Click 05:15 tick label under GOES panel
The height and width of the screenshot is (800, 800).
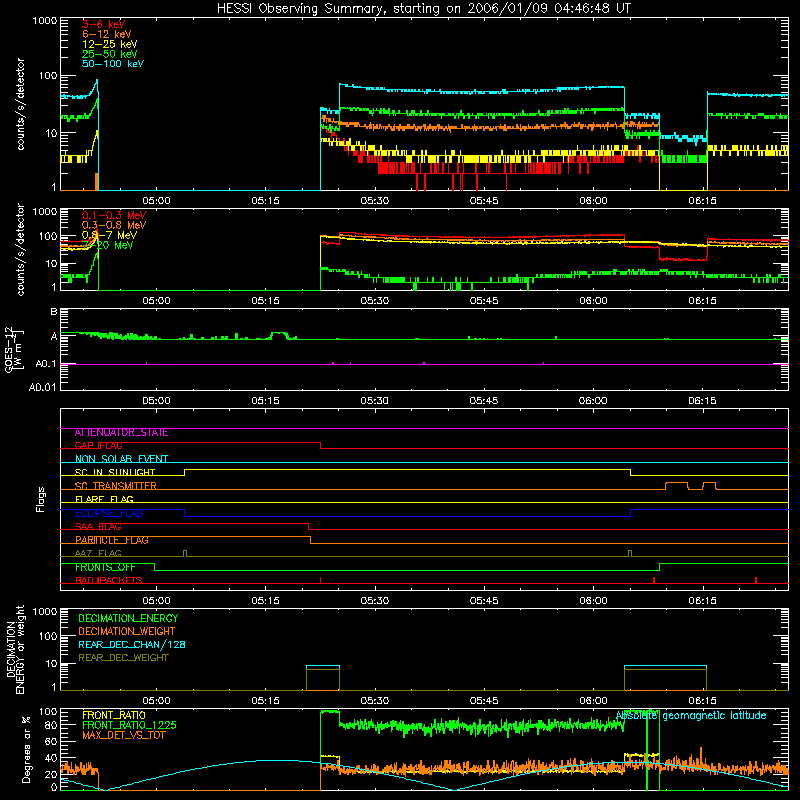265,401
